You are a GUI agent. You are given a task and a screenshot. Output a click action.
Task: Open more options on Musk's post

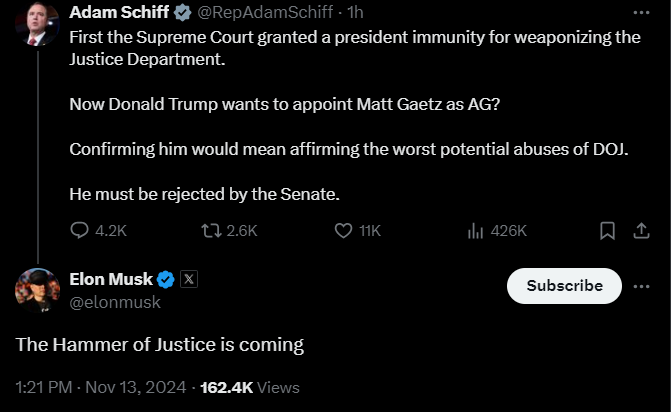[642, 286]
